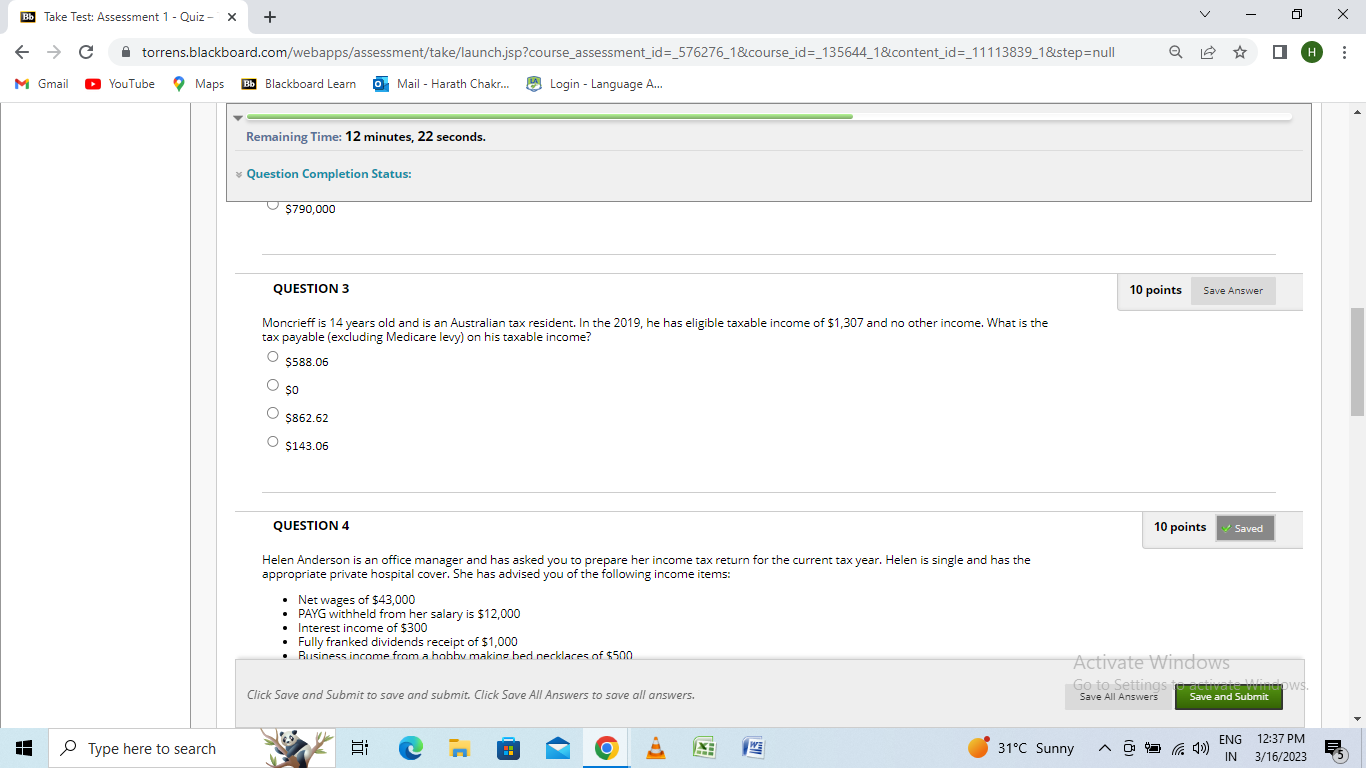Open Excel from the taskbar
Image resolution: width=1366 pixels, height=768 pixels.
pos(705,748)
